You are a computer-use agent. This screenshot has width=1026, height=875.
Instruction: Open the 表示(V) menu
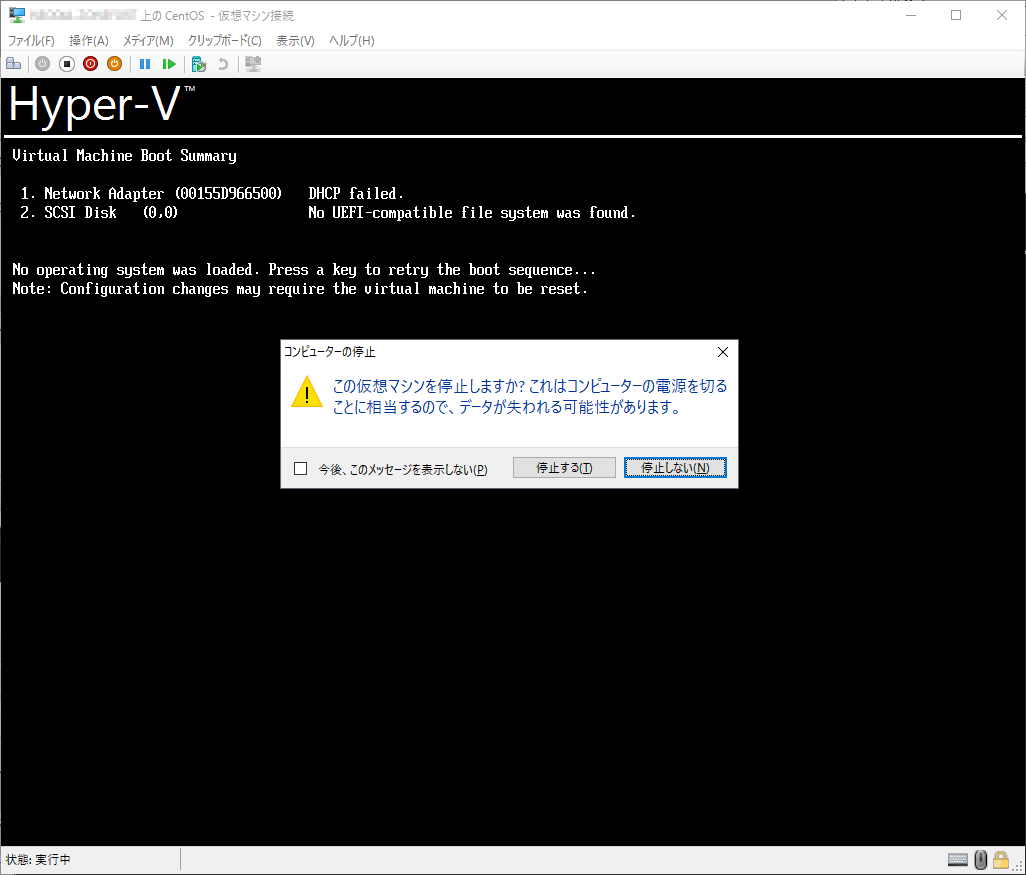pos(295,41)
